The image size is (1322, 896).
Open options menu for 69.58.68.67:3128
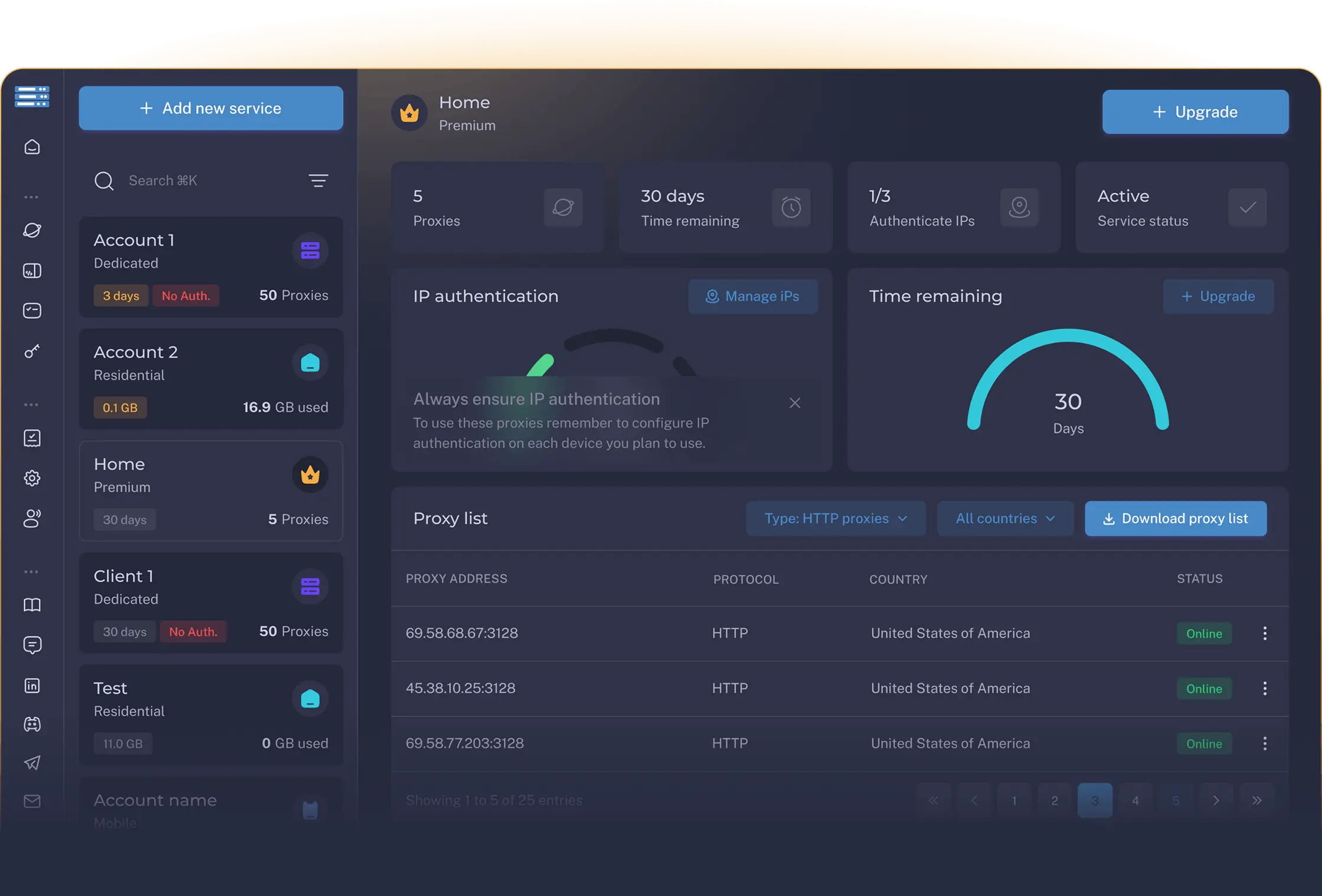[1265, 633]
